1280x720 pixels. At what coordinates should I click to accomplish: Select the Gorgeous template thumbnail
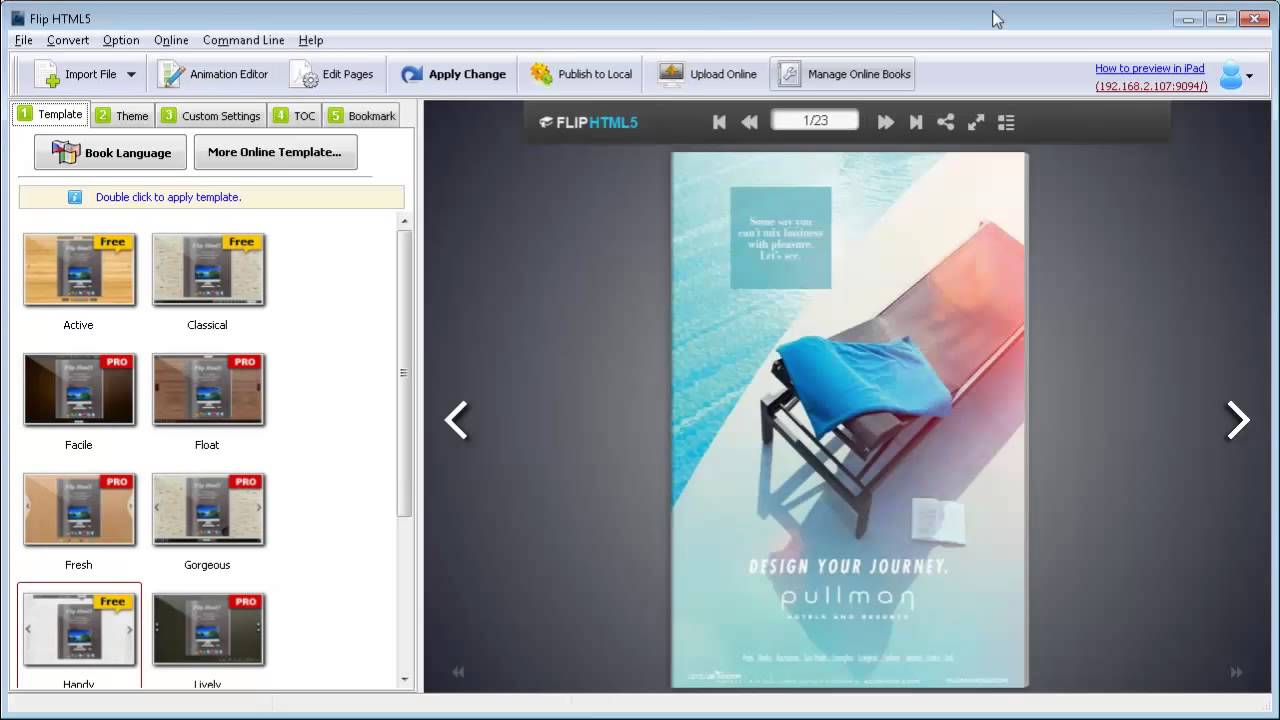click(208, 510)
